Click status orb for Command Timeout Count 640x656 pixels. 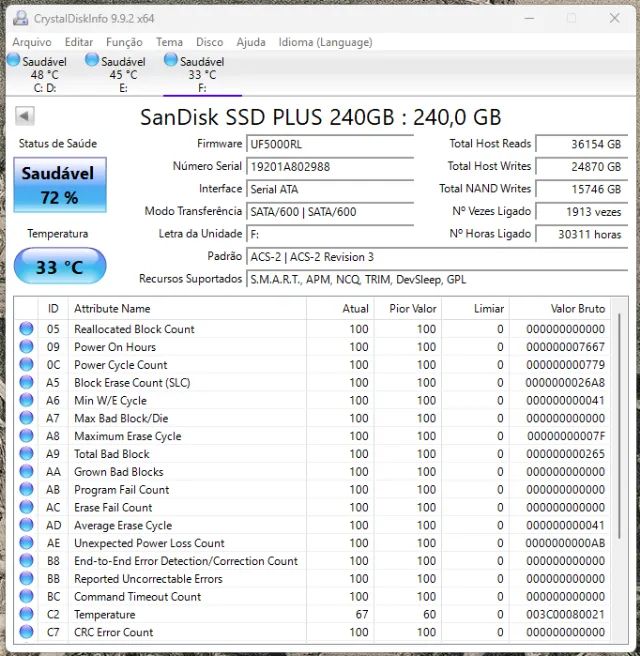pyautogui.click(x=26, y=597)
